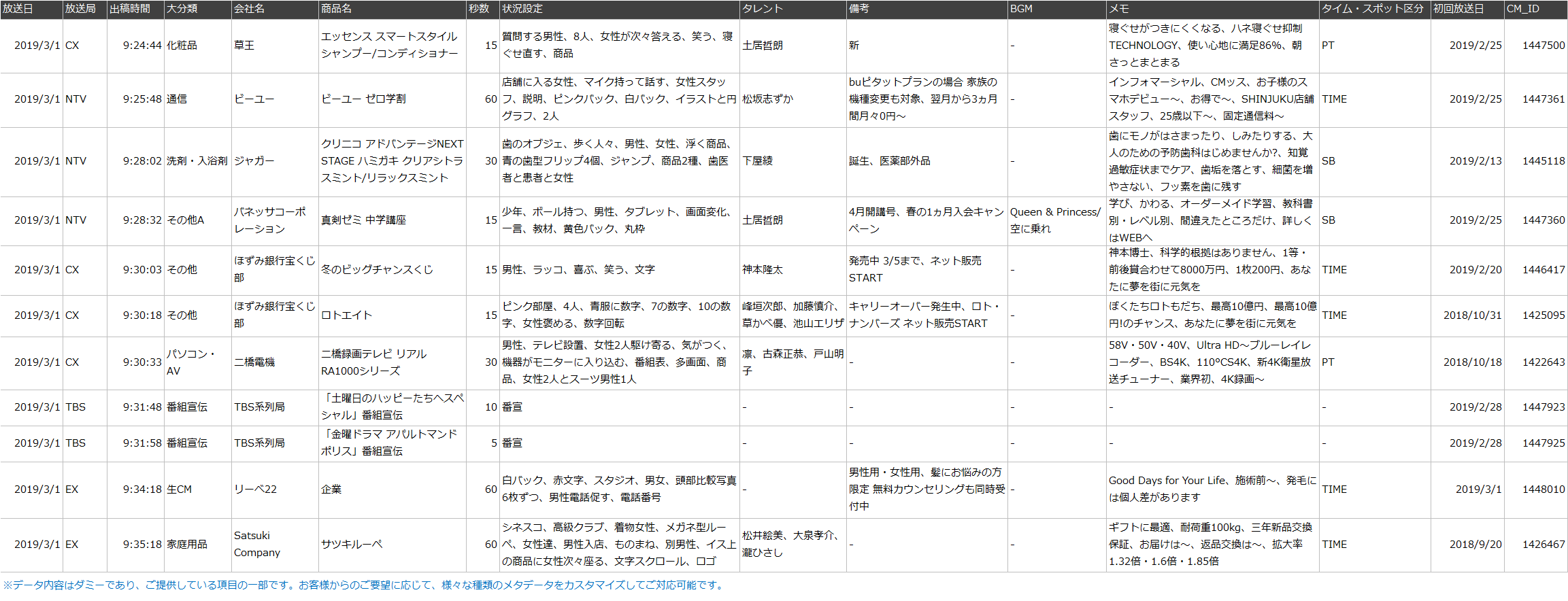Select the 出稿時間 column header
The height and width of the screenshot is (601, 1568).
coord(130,9)
